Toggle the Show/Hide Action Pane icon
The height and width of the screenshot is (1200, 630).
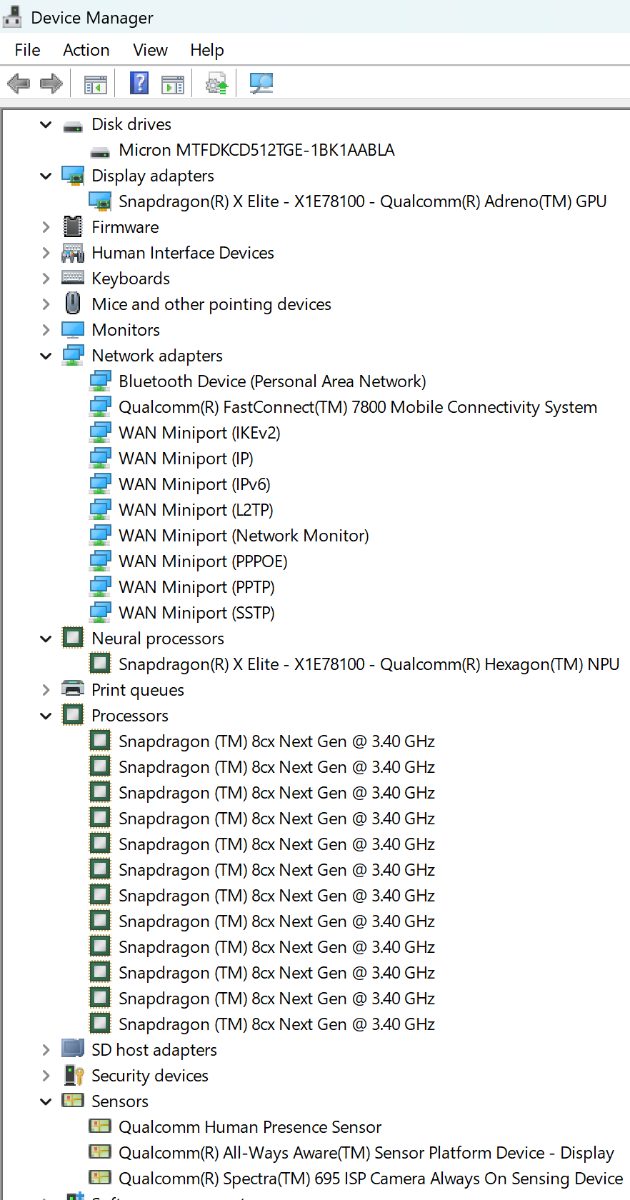click(173, 84)
